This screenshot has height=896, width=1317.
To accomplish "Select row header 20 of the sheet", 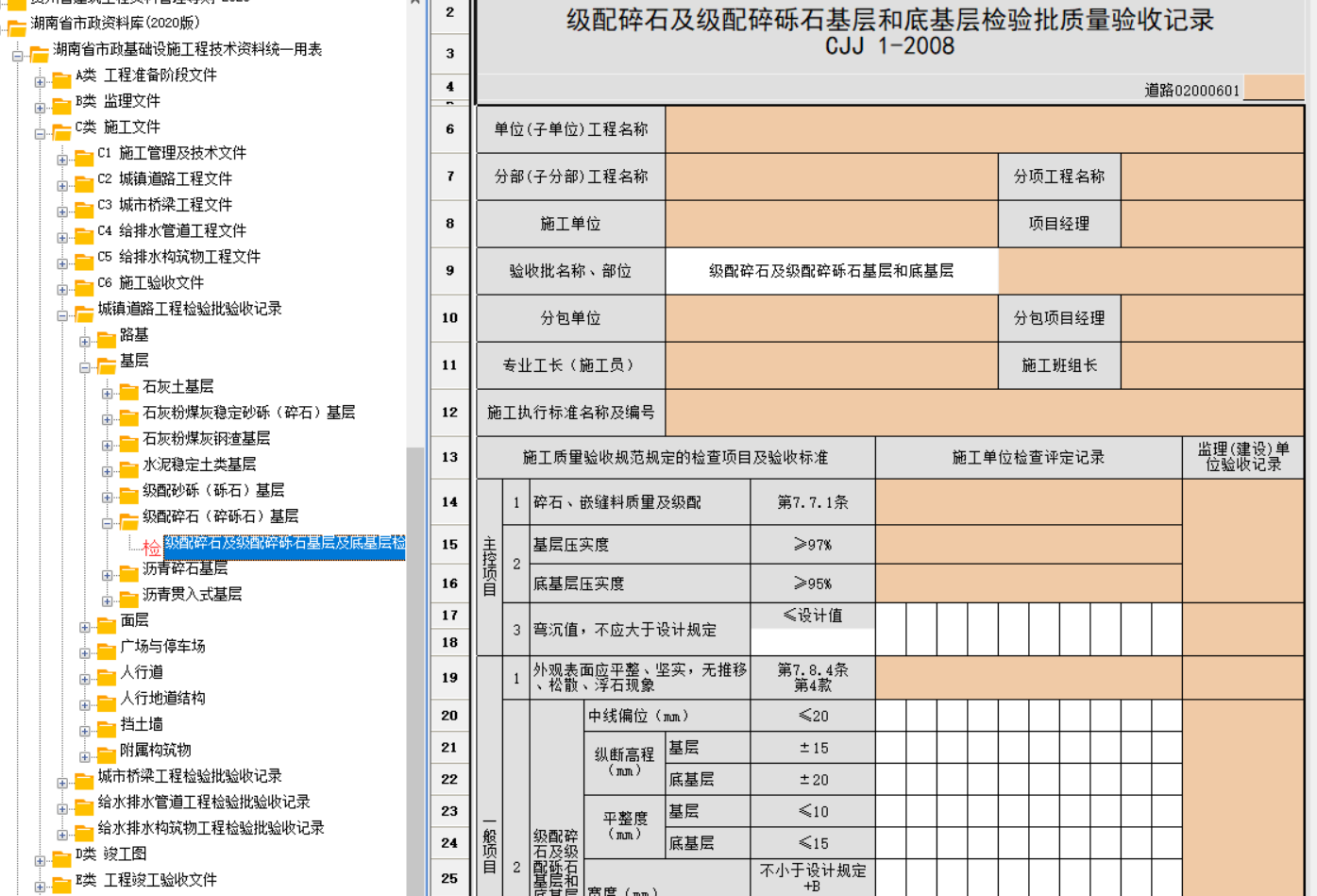I will tap(449, 716).
